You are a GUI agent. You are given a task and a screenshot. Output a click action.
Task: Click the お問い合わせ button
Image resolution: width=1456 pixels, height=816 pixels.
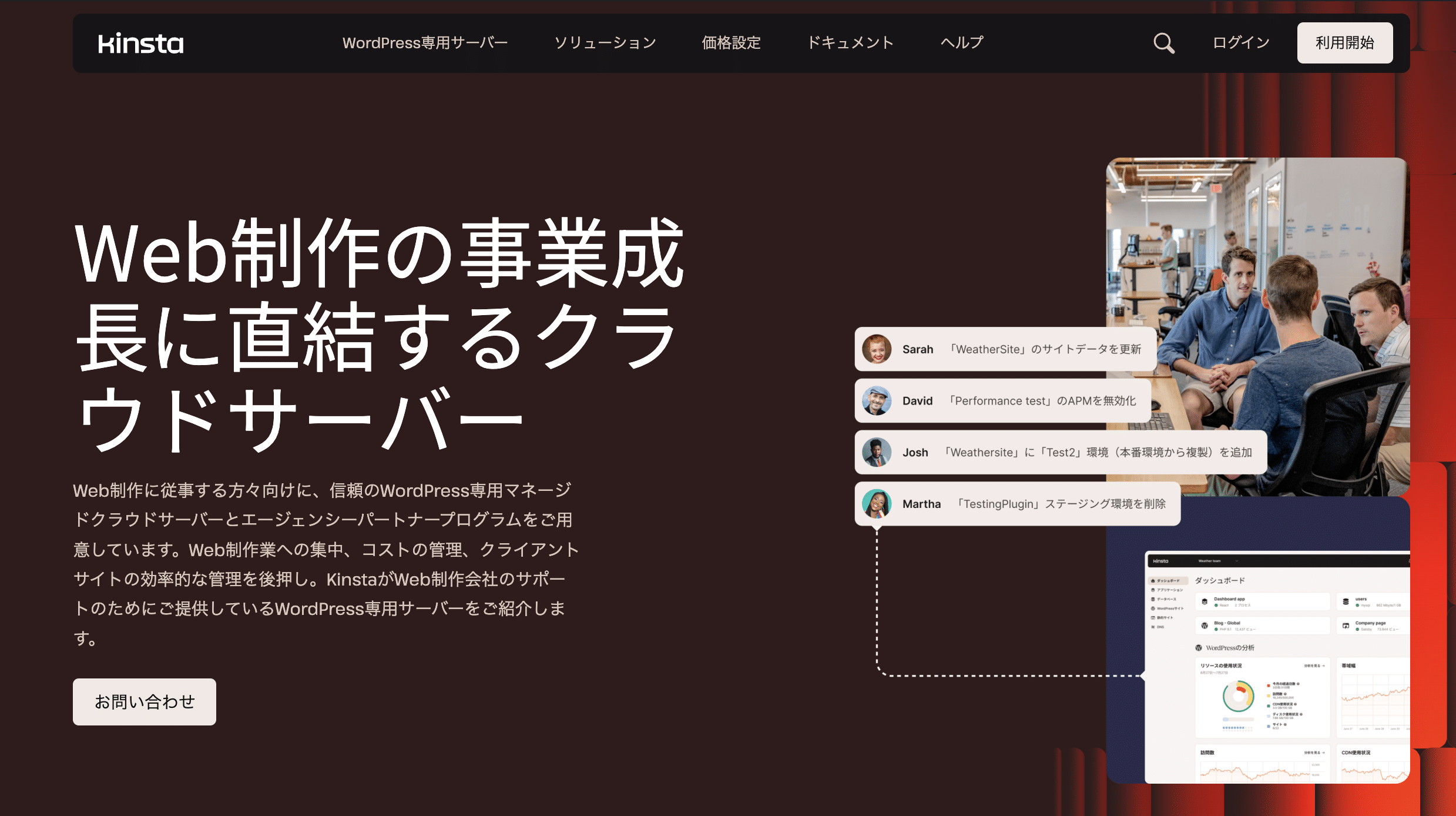point(145,702)
